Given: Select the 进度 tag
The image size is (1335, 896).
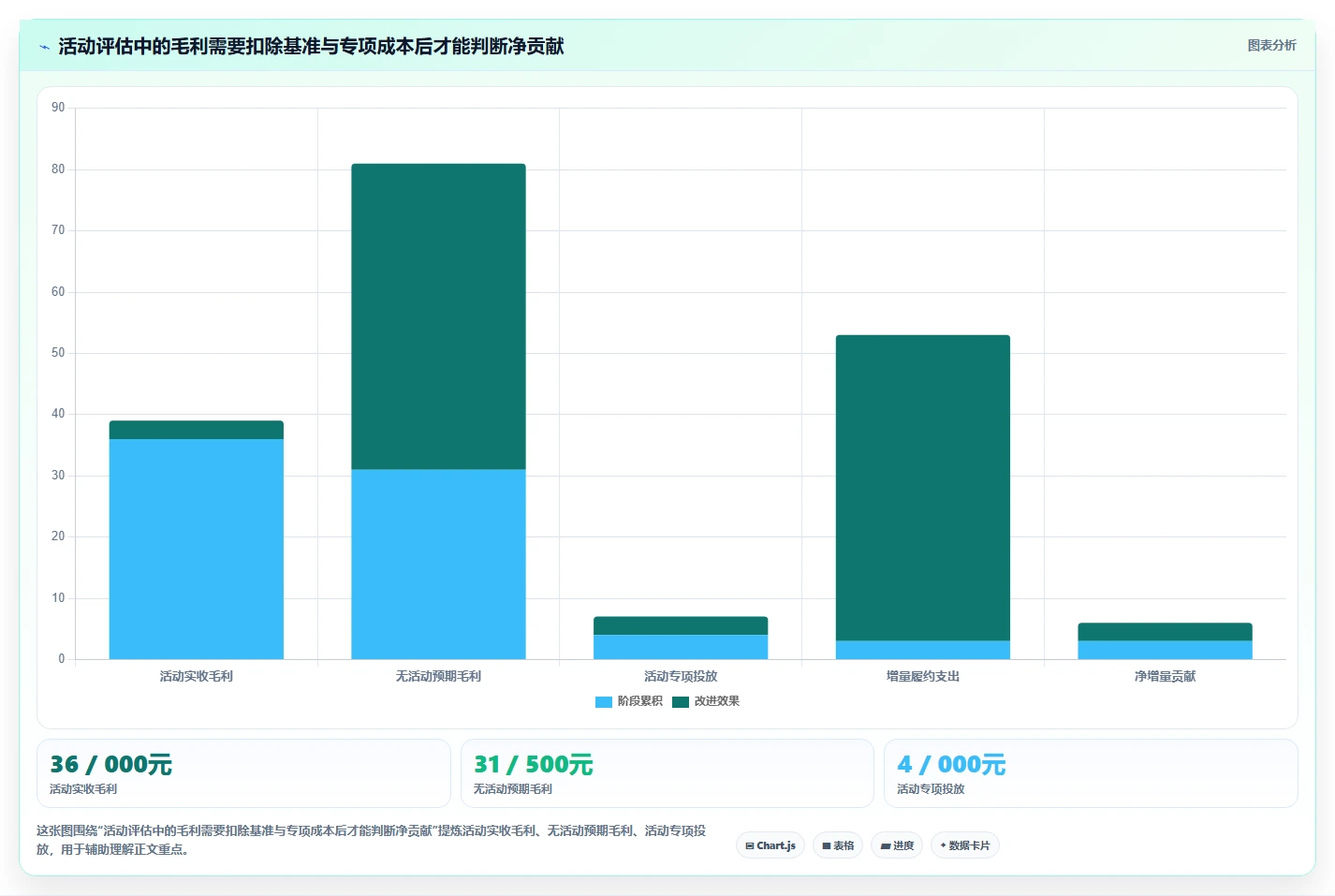Looking at the screenshot, I should tap(897, 845).
